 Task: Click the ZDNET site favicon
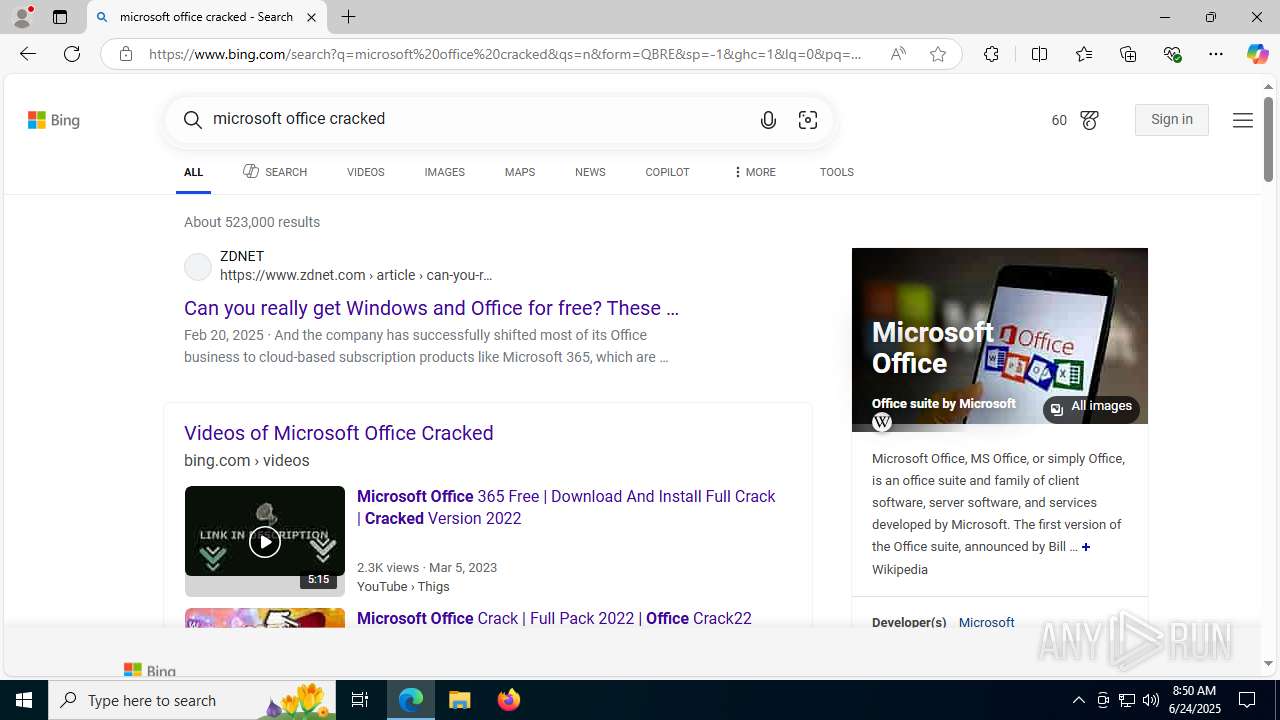pyautogui.click(x=198, y=266)
